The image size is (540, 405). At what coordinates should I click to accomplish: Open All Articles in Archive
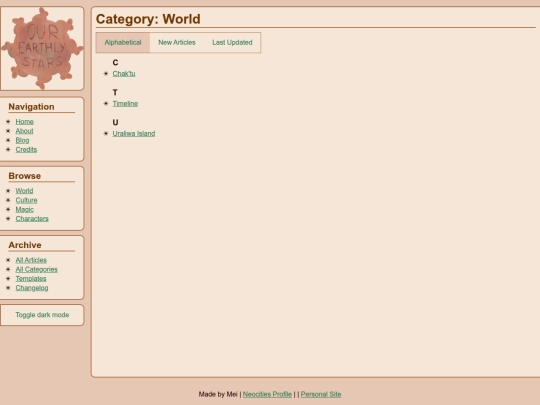click(31, 260)
